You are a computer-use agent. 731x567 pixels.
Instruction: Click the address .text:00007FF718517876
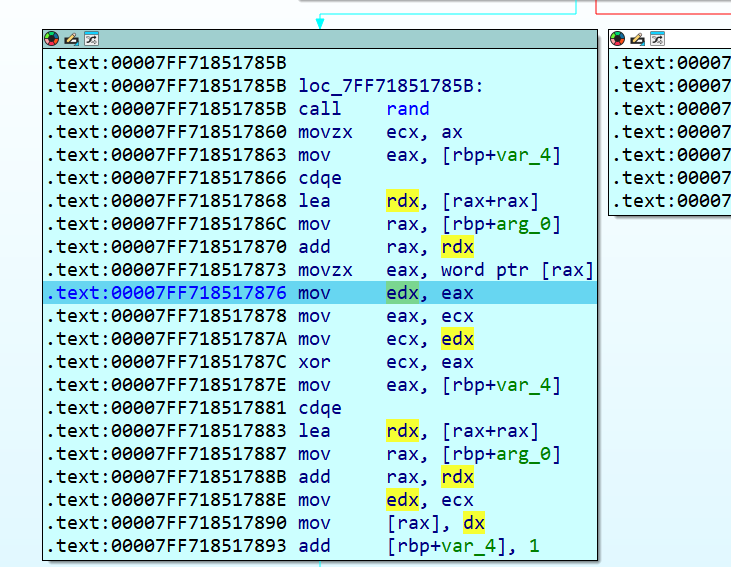pyautogui.click(x=166, y=293)
